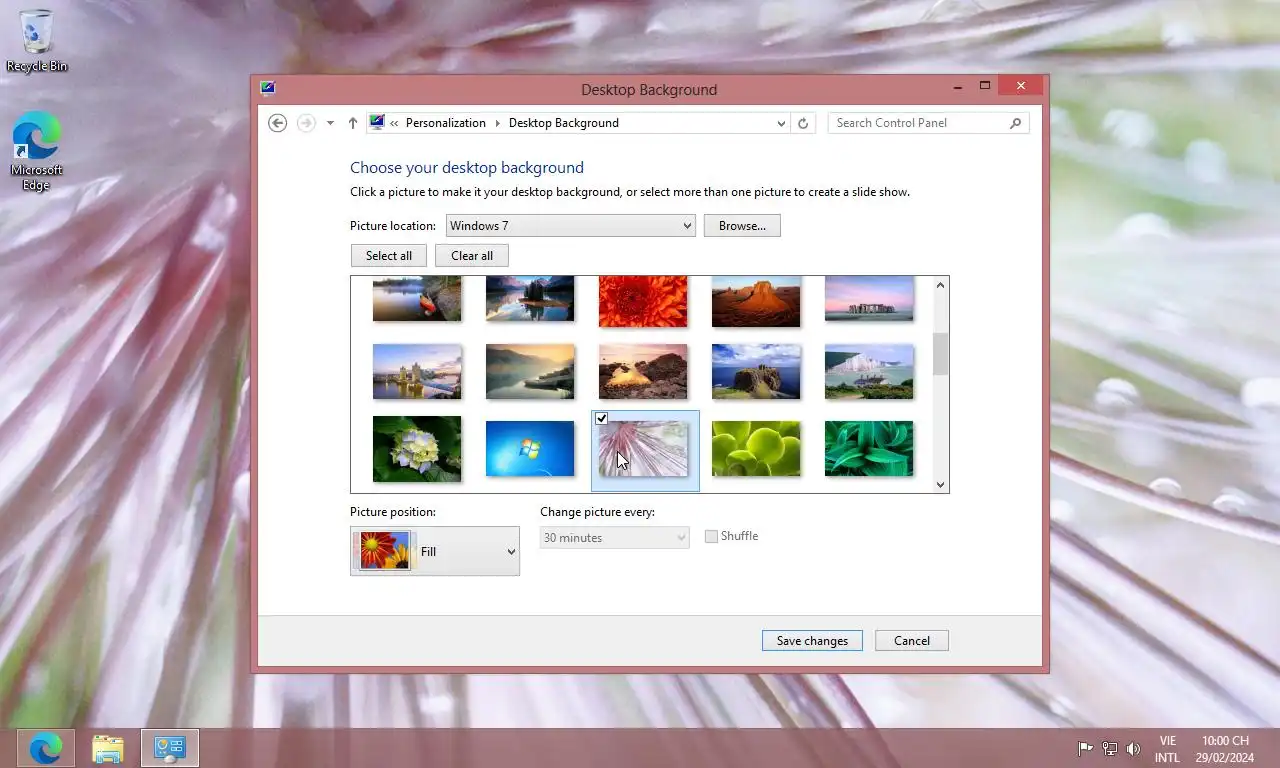
Task: Select the white chalk cliffs wallpaper
Action: click(869, 371)
